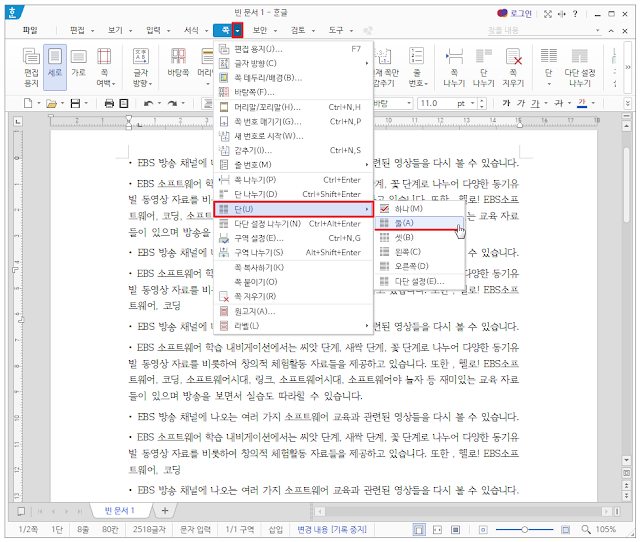
Task: Choose 쪽 지우기(R) menu entry
Action: [x=293, y=296]
